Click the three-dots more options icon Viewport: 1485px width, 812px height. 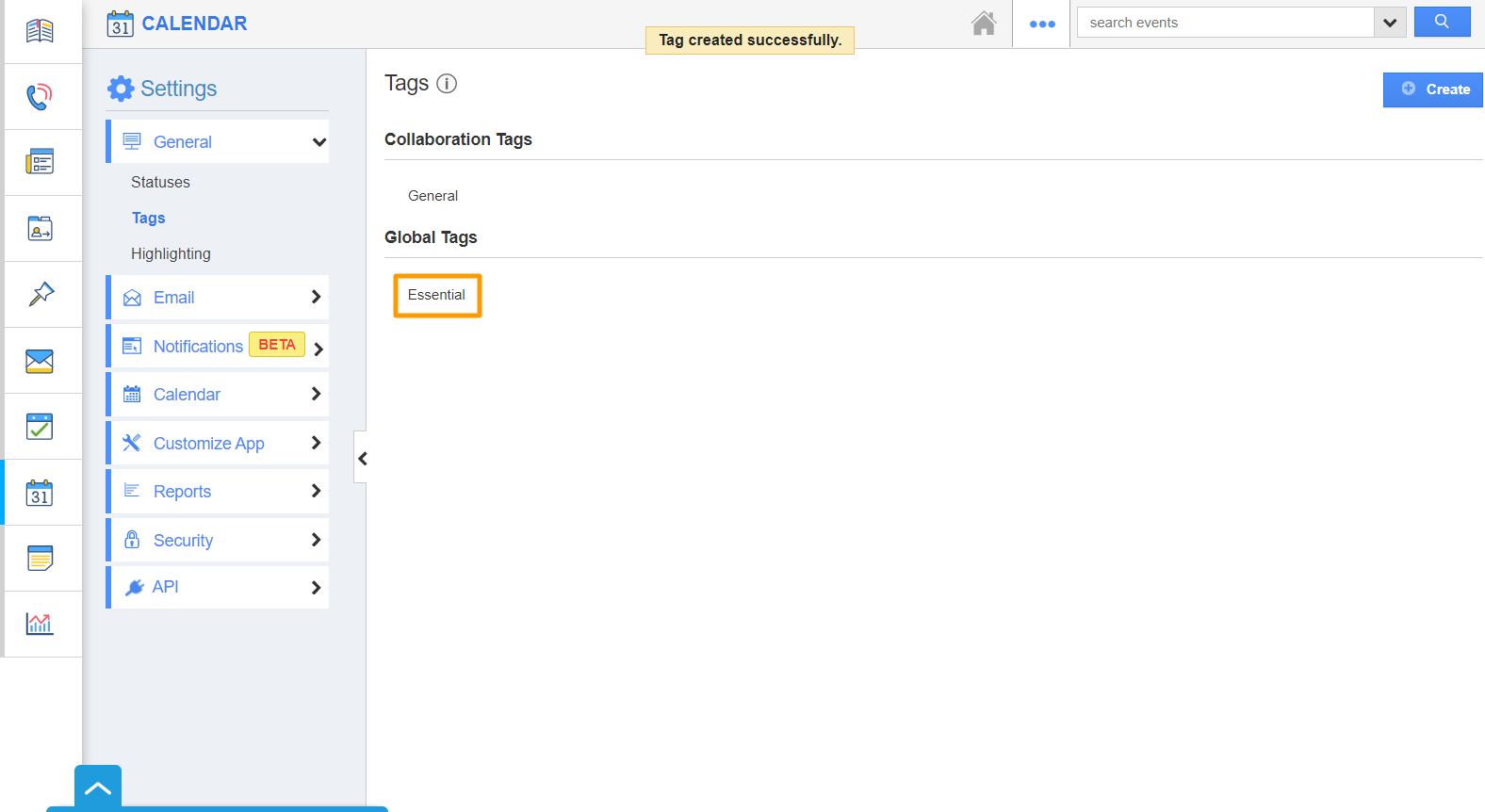coord(1042,24)
